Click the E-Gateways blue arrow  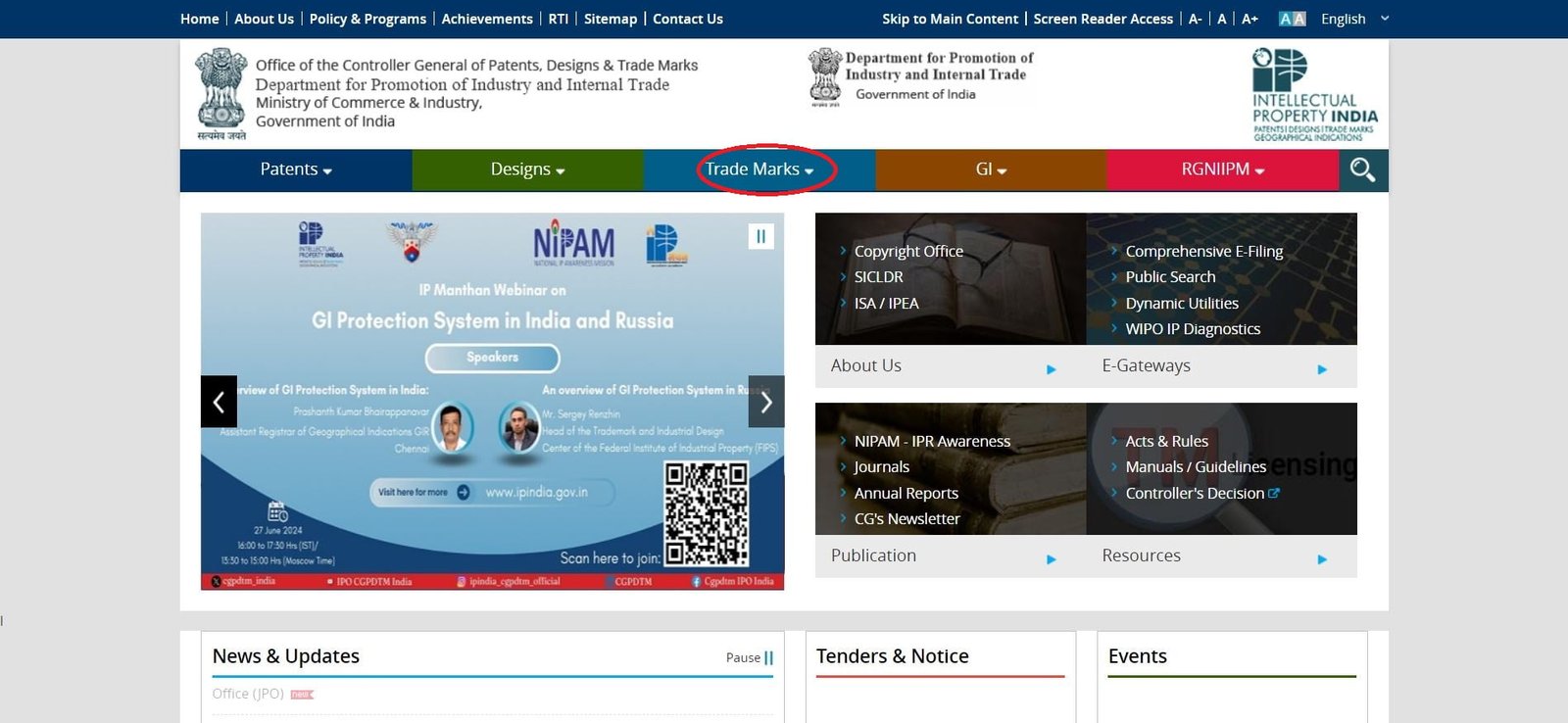[x=1322, y=369]
